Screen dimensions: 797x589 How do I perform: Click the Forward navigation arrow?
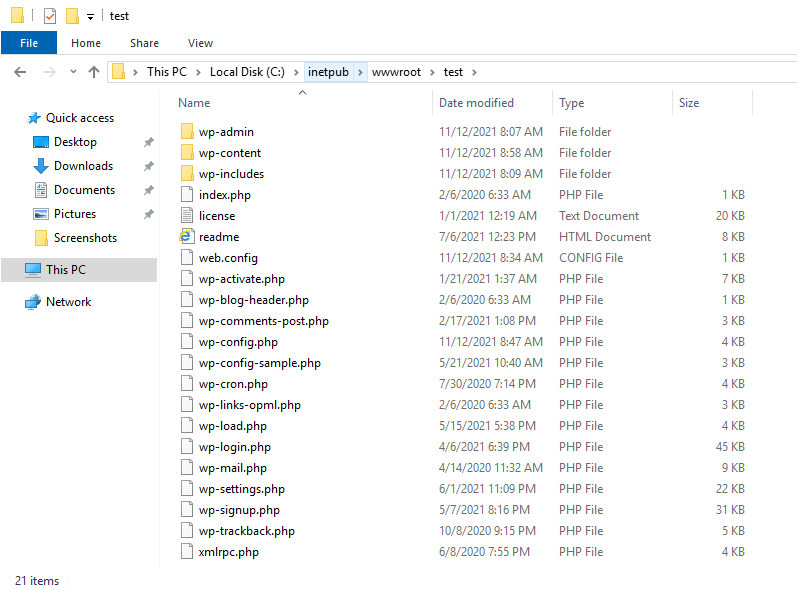coord(49,72)
